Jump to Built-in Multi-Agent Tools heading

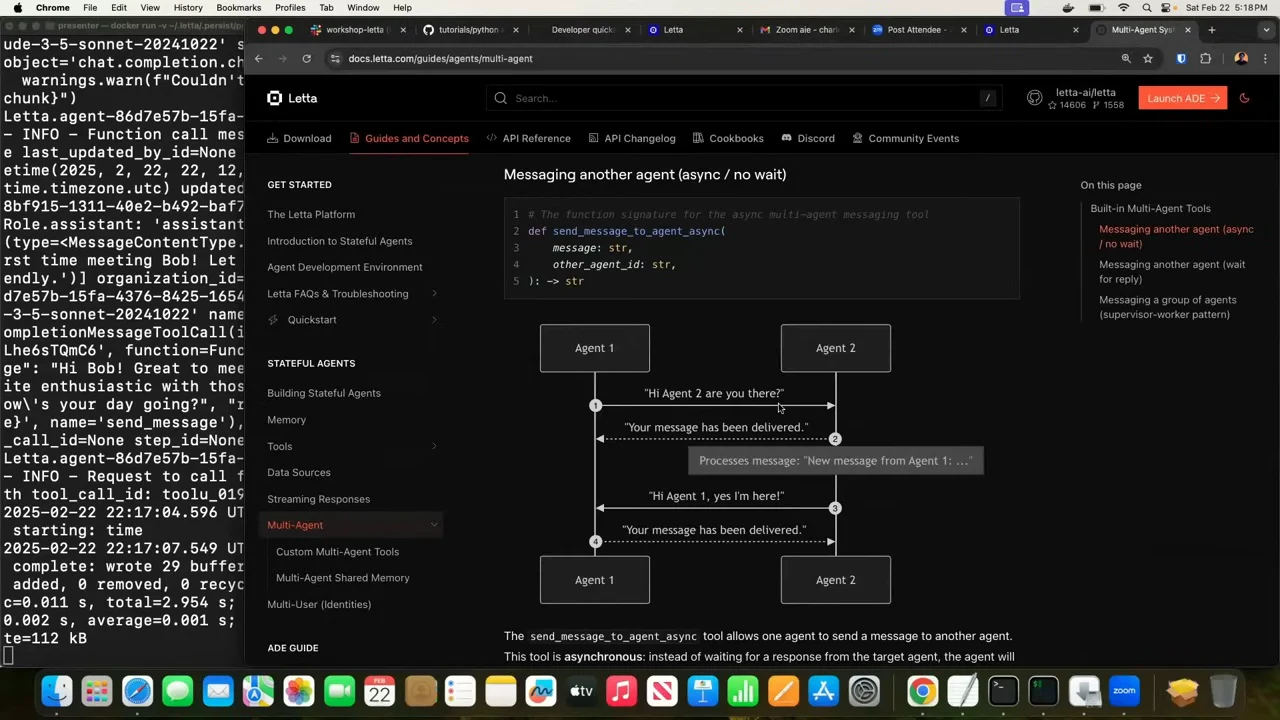click(x=1150, y=208)
